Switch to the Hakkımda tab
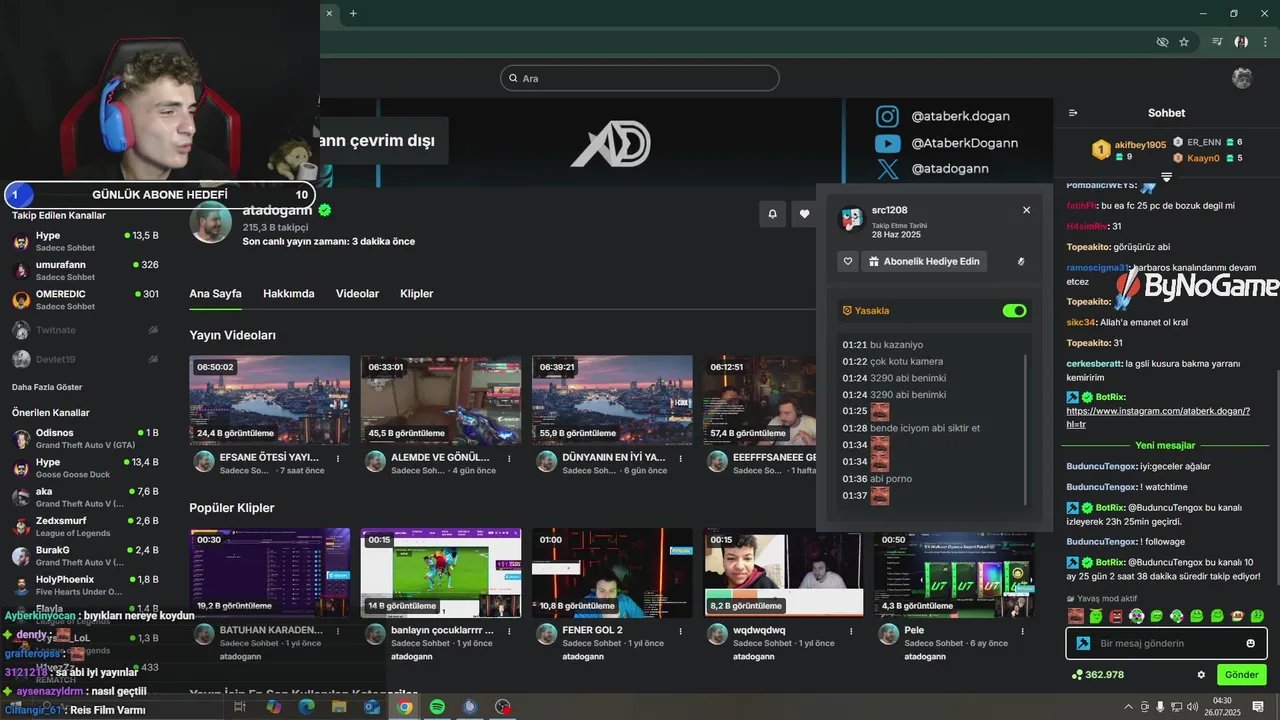The image size is (1280, 720). (288, 294)
